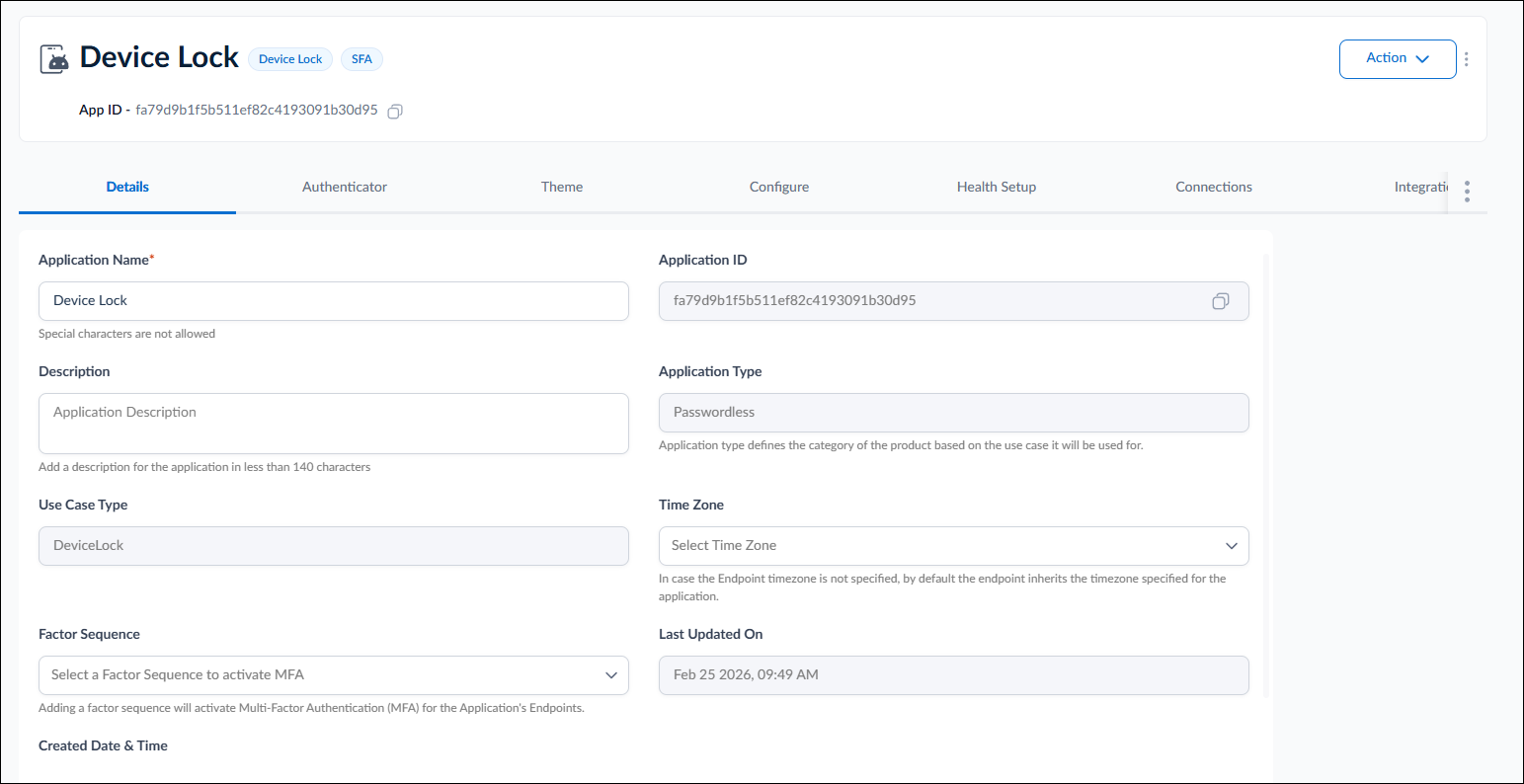This screenshot has width=1524, height=784.
Task: Open the header kebab menu beside Action
Action: [1466, 59]
